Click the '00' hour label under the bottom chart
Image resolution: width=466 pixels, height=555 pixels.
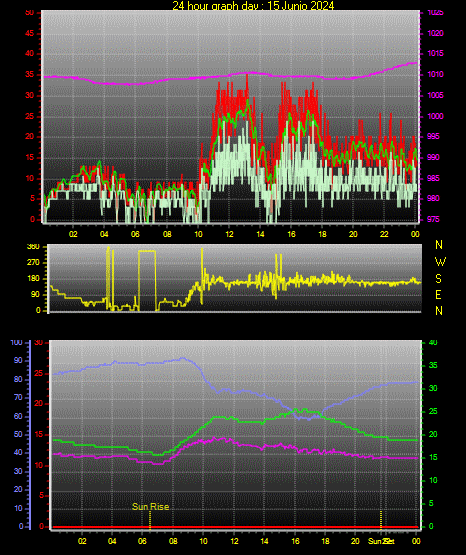[x=416, y=541]
